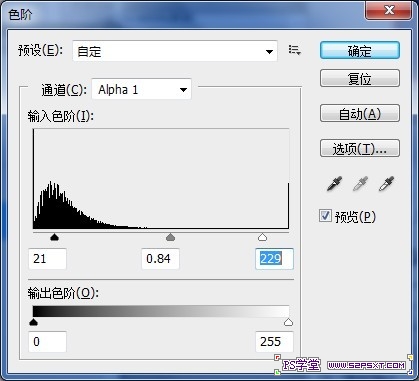Click the output white level slider
Image resolution: width=419 pixels, height=381 pixels.
click(288, 322)
